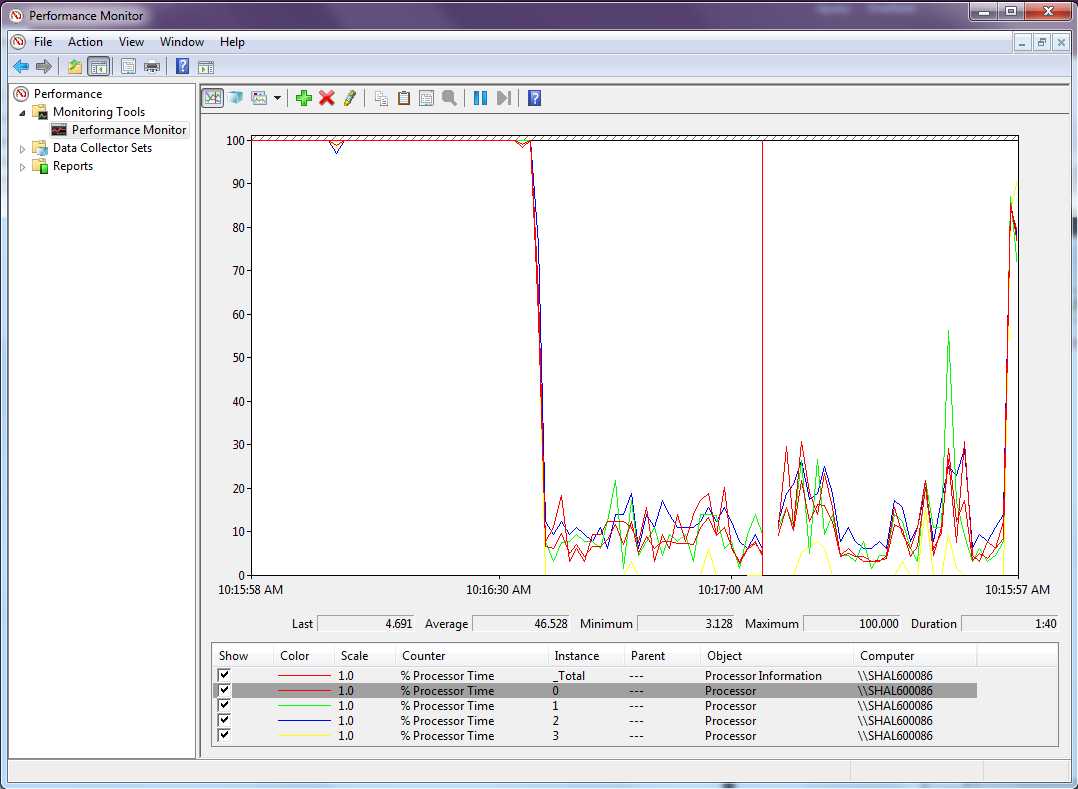The image size is (1078, 789).
Task: Click the Update Data step icon
Action: coord(503,98)
